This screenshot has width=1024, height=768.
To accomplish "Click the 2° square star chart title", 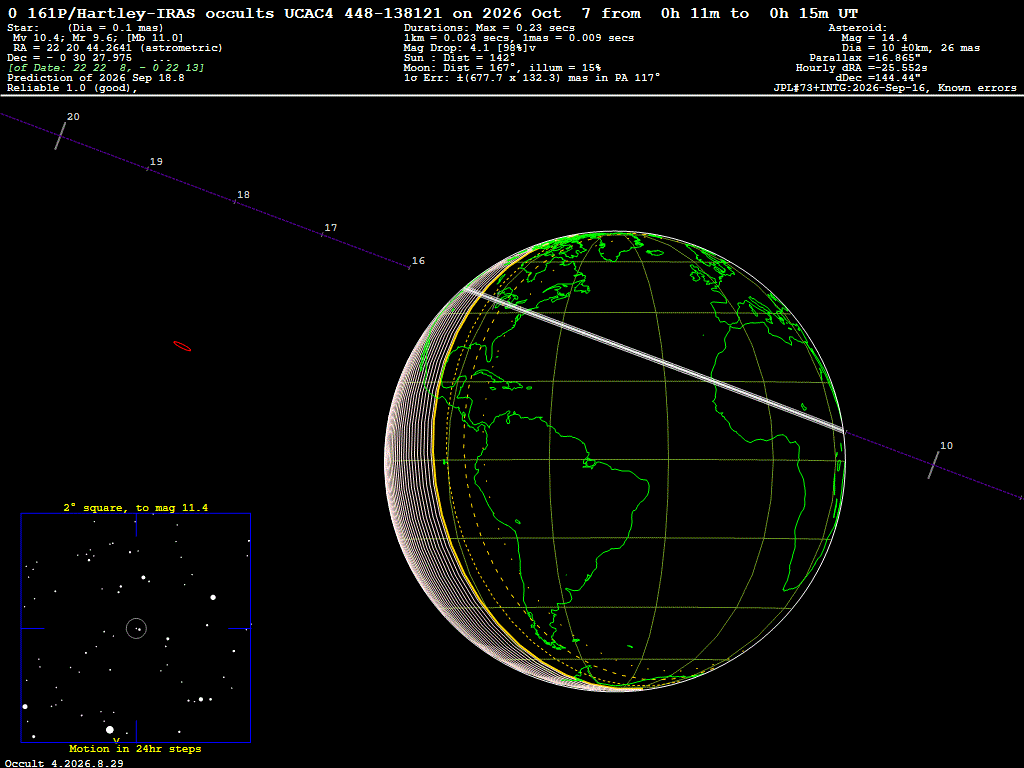I will tap(136, 507).
